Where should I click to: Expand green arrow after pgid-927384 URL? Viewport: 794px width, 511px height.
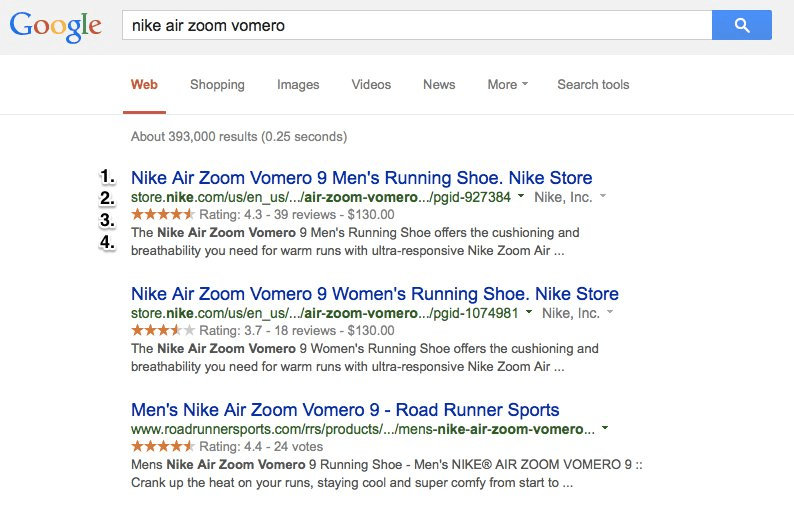tap(521, 196)
